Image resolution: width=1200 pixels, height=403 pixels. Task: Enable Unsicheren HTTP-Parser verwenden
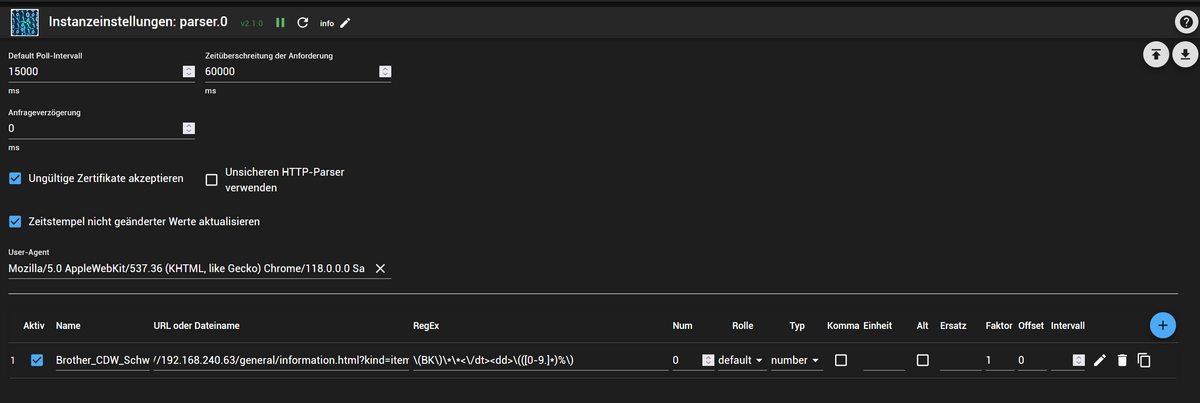[x=211, y=180]
